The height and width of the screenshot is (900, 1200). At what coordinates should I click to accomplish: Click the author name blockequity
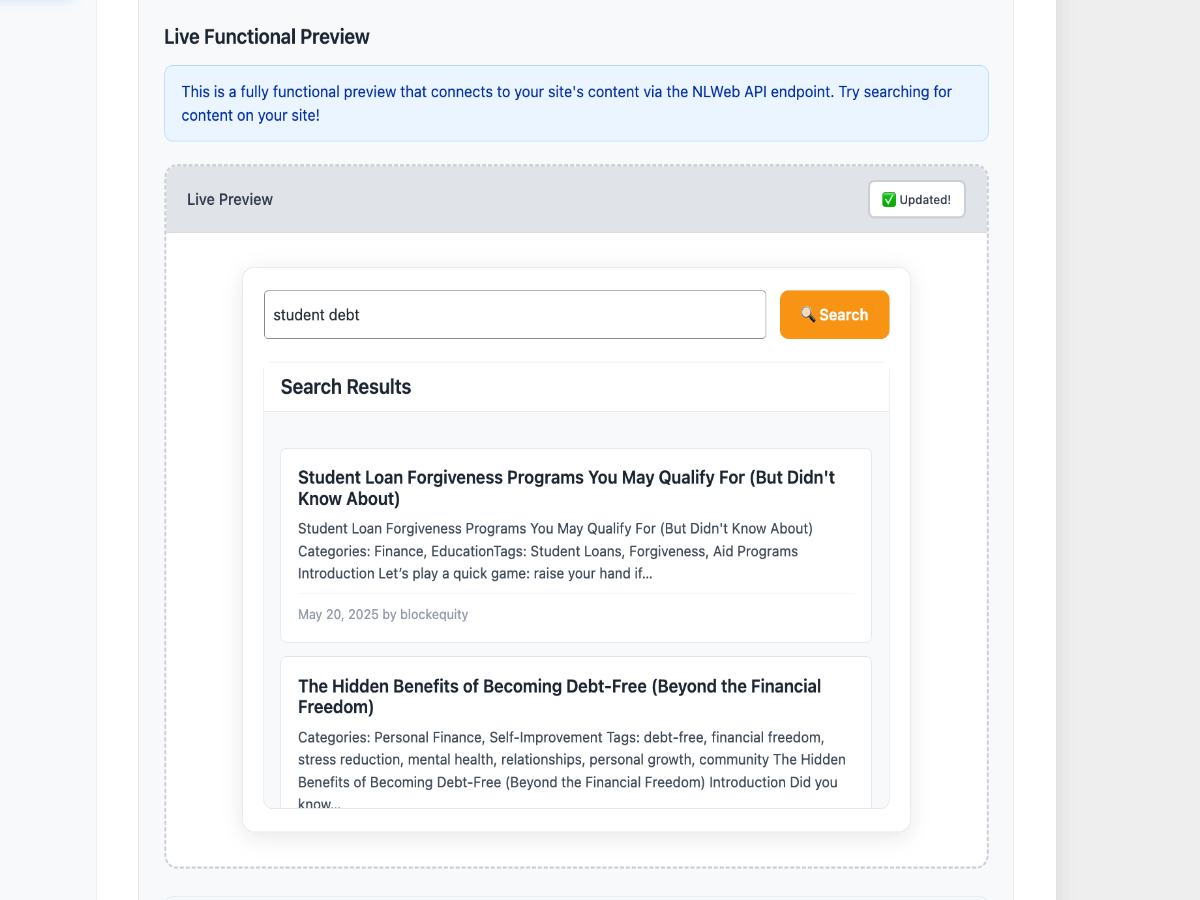(x=434, y=614)
